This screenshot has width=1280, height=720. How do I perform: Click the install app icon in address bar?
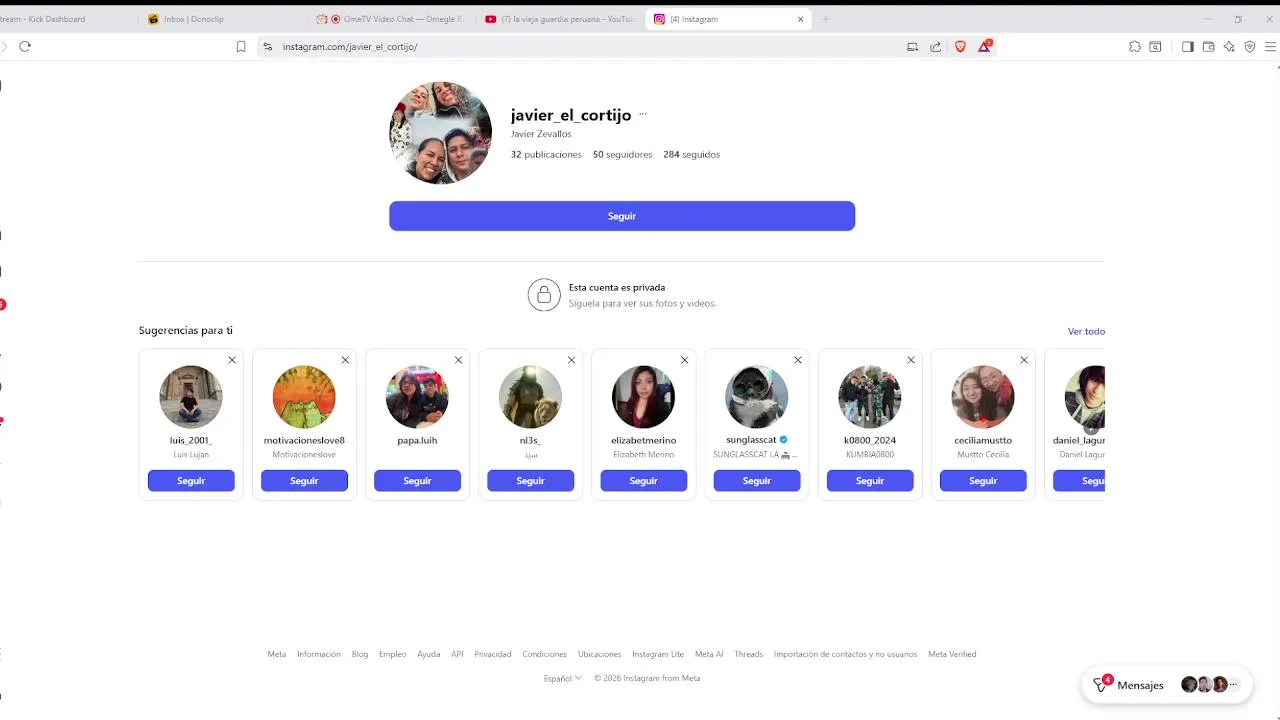[912, 46]
